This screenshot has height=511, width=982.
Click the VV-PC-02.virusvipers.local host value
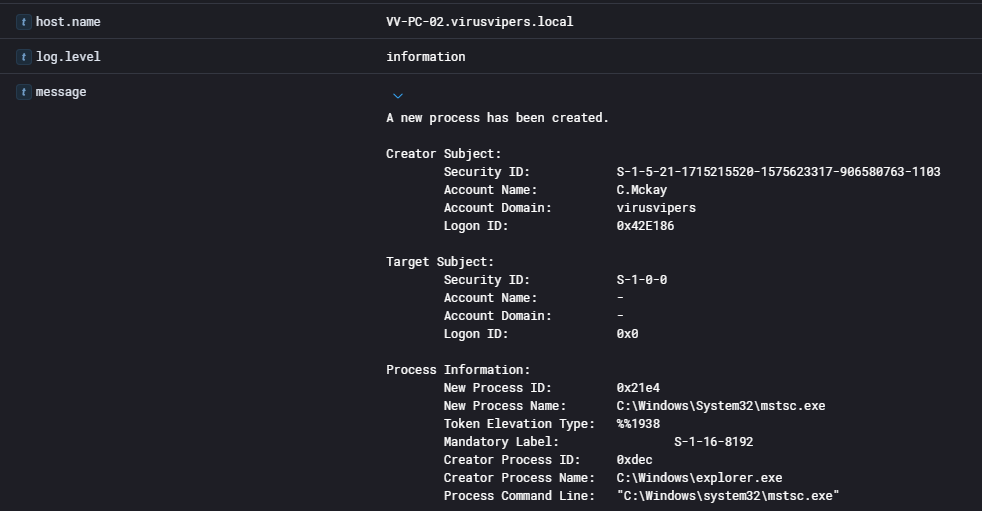click(x=480, y=22)
